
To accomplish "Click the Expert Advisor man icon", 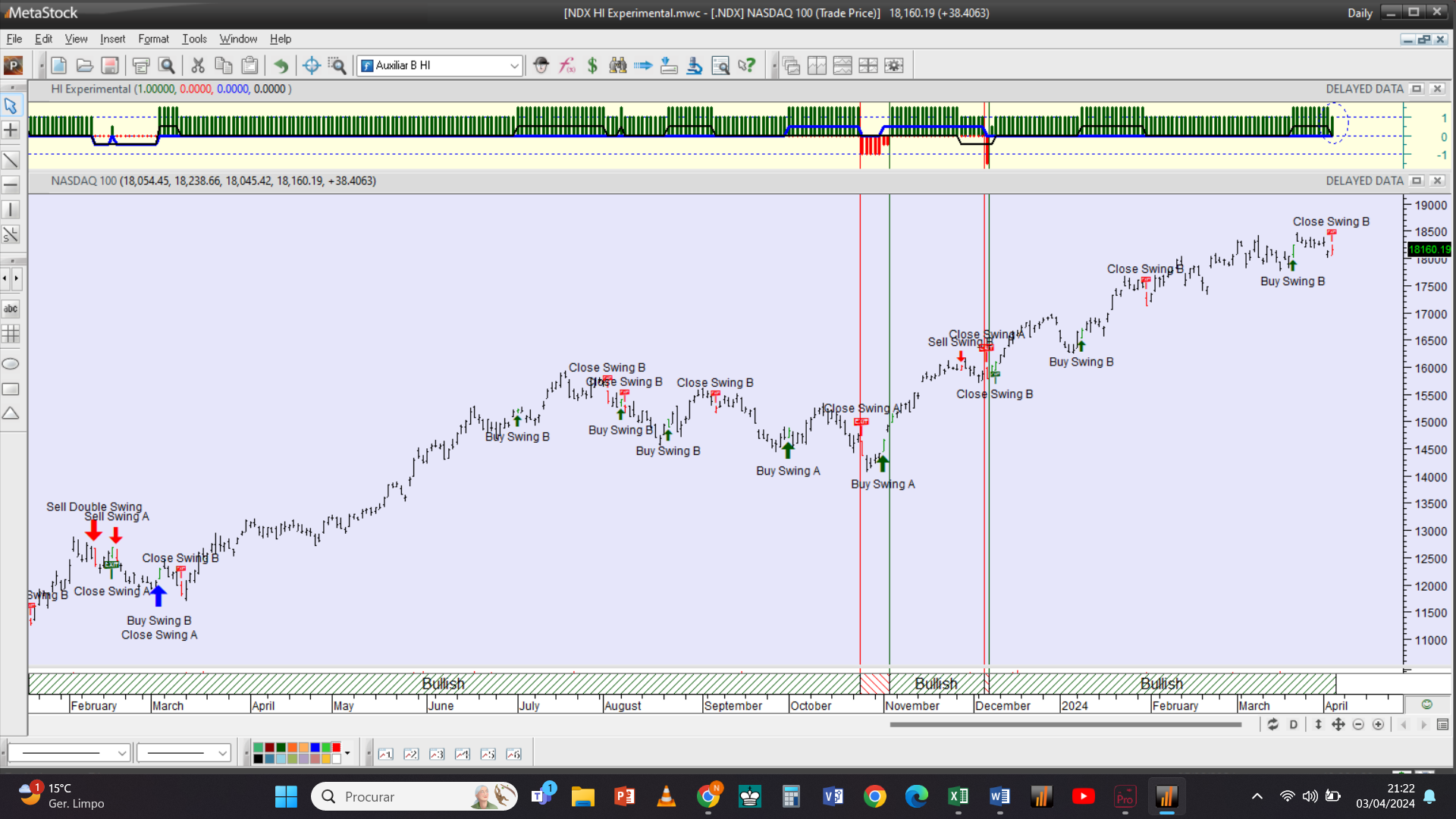I will tap(541, 65).
